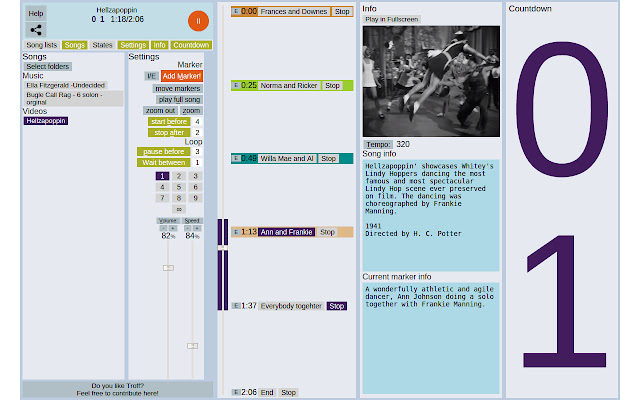Set loop count to 4
This screenshot has width=640, height=400.
click(162, 187)
